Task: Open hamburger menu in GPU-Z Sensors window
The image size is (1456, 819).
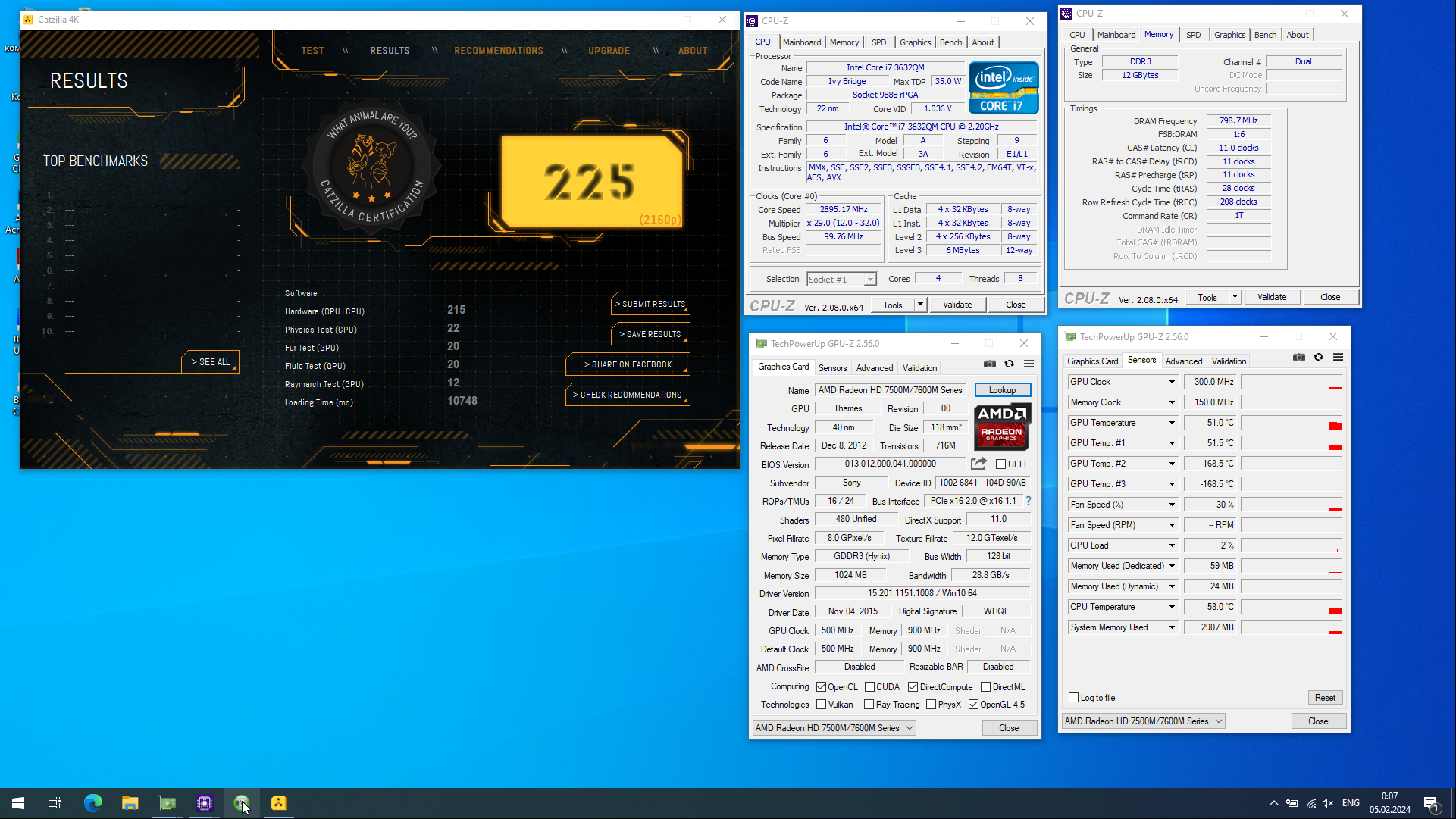Action: coord(1339,357)
